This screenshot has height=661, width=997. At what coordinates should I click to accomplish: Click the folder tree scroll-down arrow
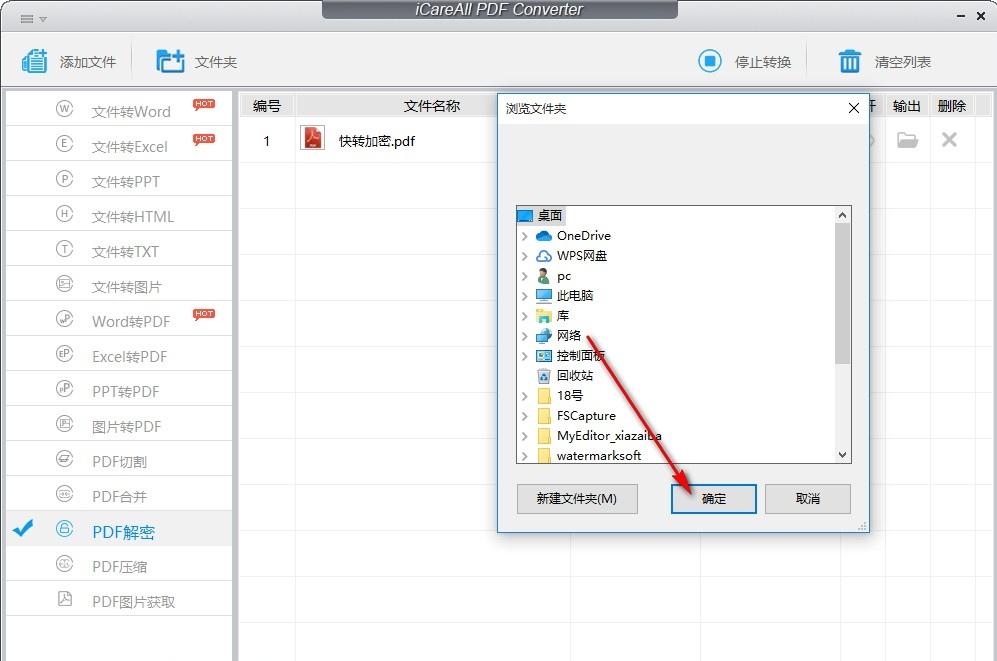coord(842,454)
